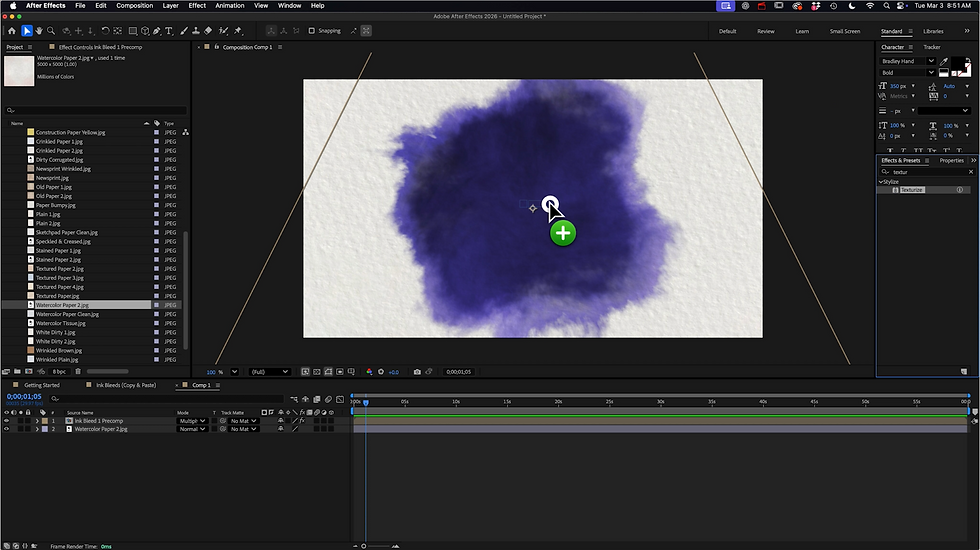Click the graph editor icon in timeline
The image size is (980, 550).
340,399
